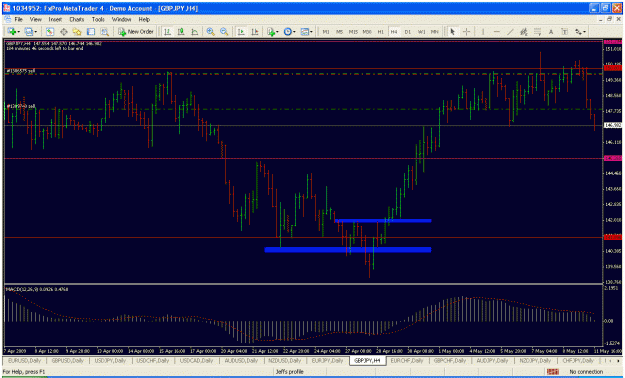Toggle the Data Window crosshair-target icon

63,32
